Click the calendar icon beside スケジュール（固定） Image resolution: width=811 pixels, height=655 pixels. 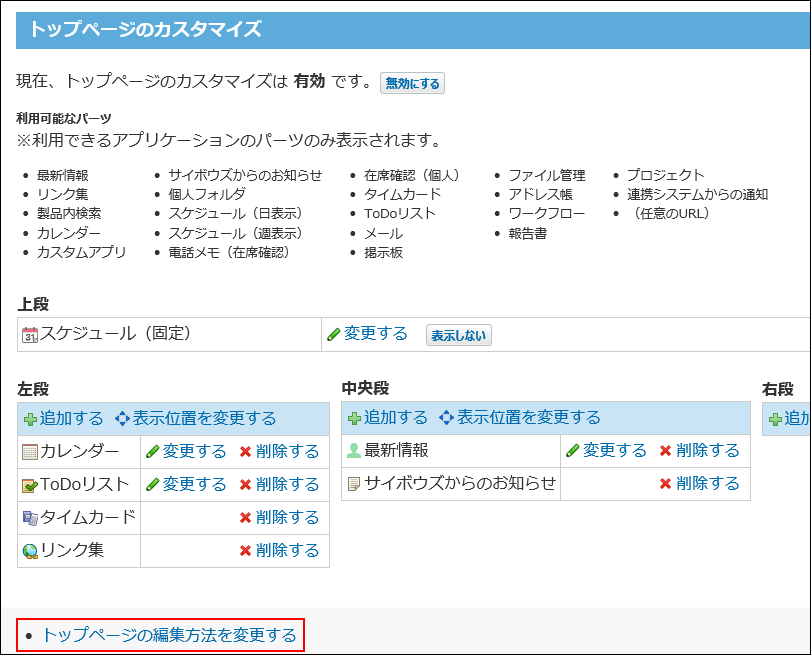coord(30,335)
